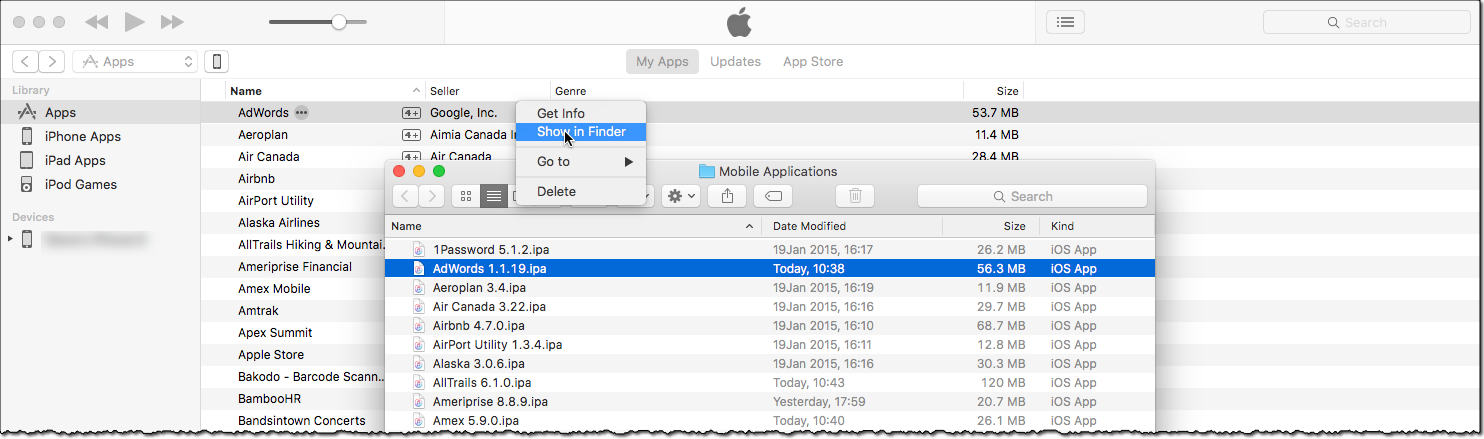The height and width of the screenshot is (439, 1484).
Task: Click the ellipsis button next to AdWords
Action: pos(301,113)
